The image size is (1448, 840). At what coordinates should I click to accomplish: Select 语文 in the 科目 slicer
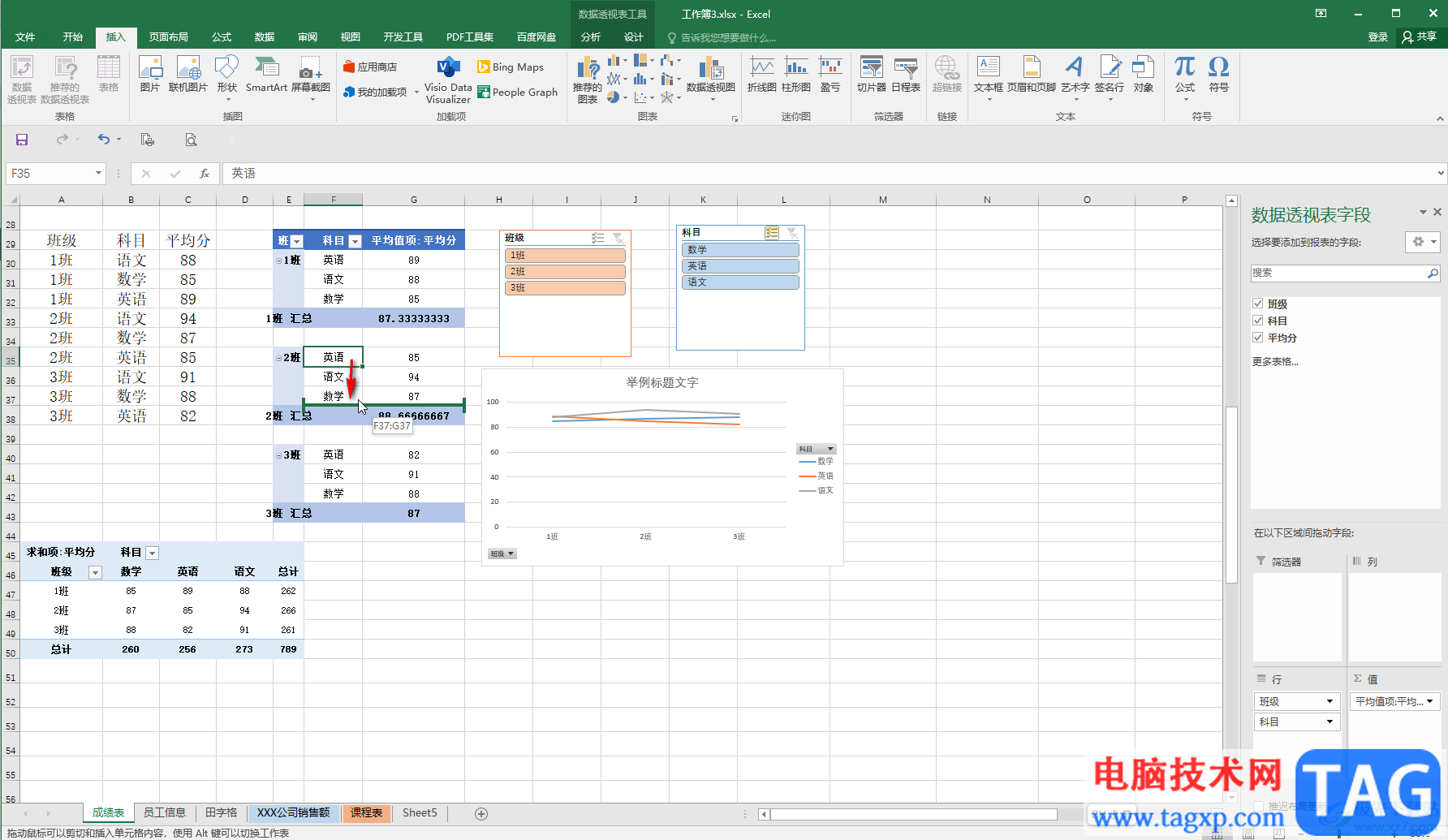(740, 282)
